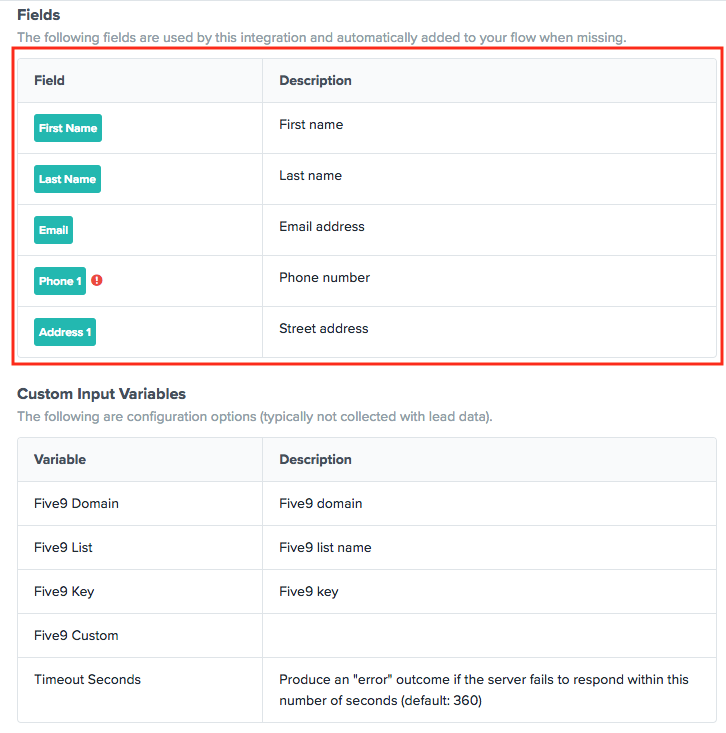Viewport: 726px width, 733px height.
Task: Click the red alert icon beside Phone 1
Action: (x=97, y=280)
